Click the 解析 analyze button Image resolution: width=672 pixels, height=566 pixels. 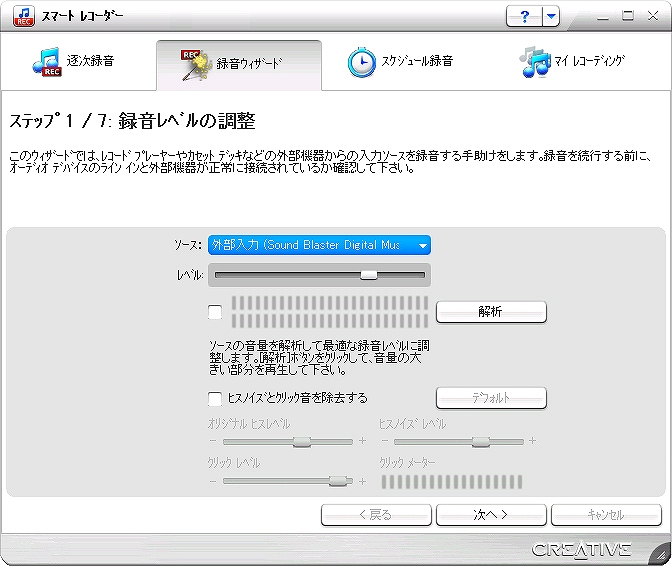(x=491, y=311)
